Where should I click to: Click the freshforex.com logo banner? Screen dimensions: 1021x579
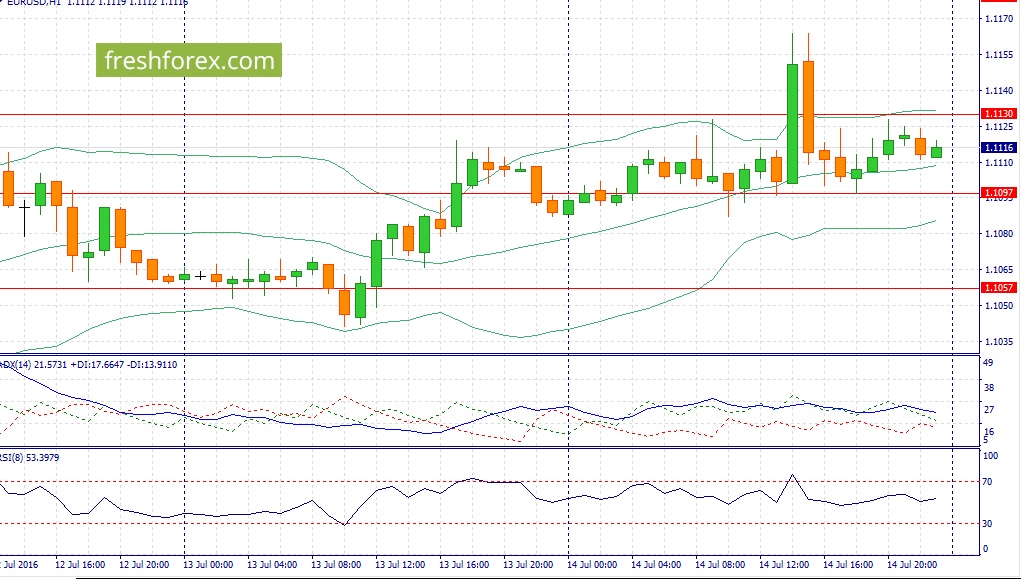pos(189,61)
